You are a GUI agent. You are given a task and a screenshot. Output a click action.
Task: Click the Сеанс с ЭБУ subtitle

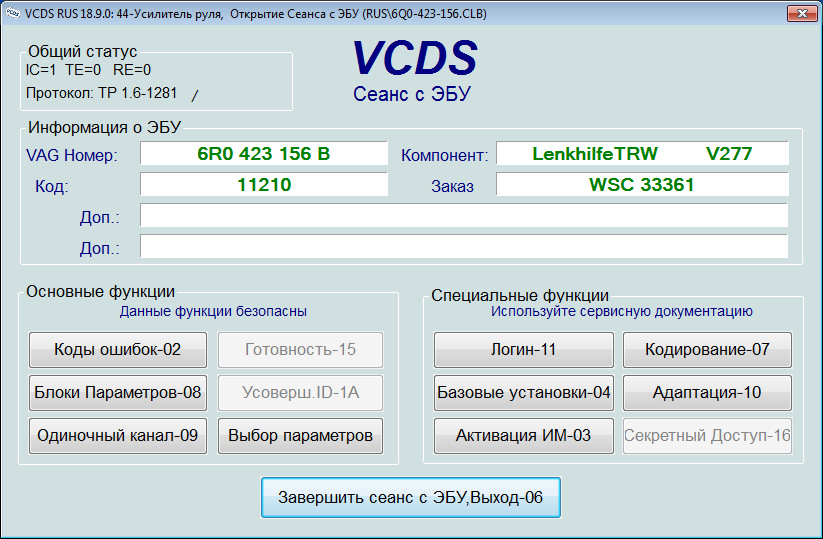coord(412,94)
